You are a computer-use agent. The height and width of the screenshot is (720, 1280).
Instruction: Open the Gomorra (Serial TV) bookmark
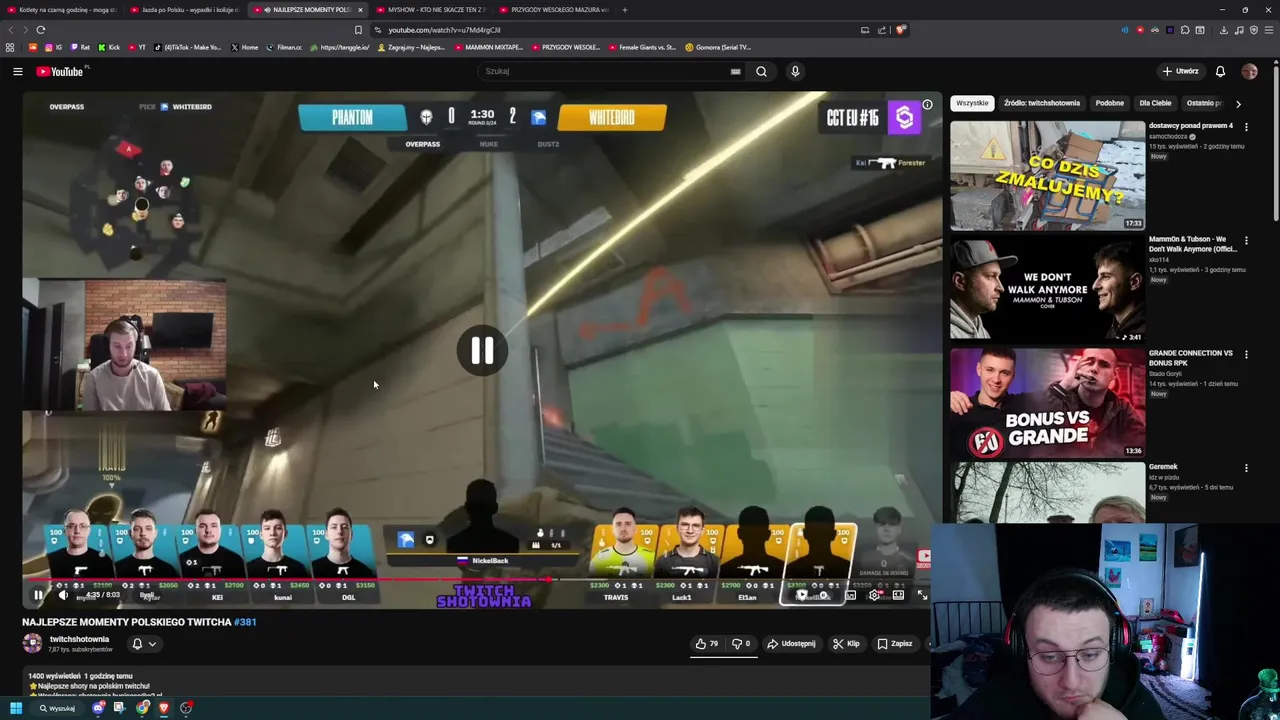tap(717, 47)
